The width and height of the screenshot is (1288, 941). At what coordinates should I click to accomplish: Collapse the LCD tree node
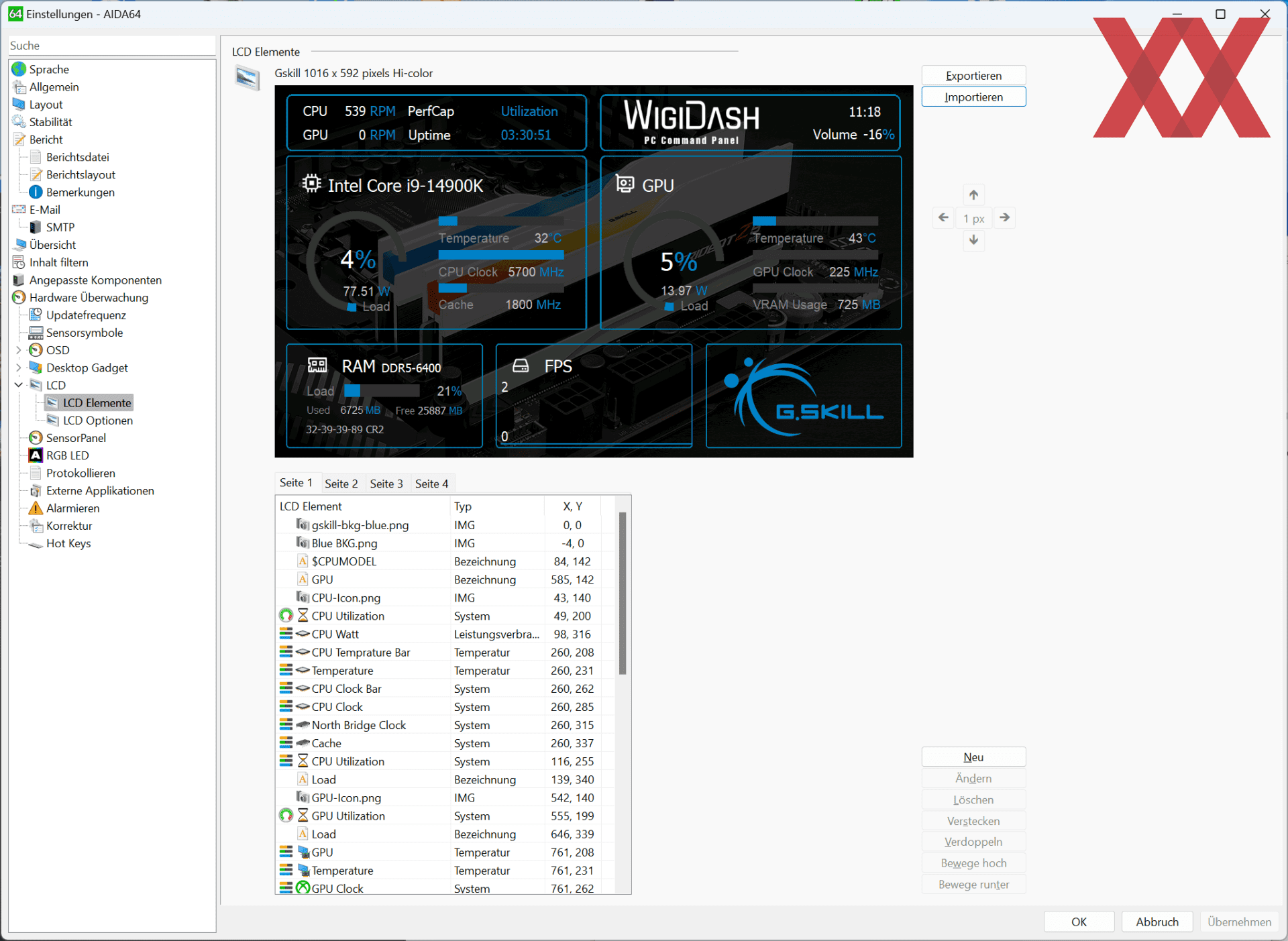[x=19, y=385]
